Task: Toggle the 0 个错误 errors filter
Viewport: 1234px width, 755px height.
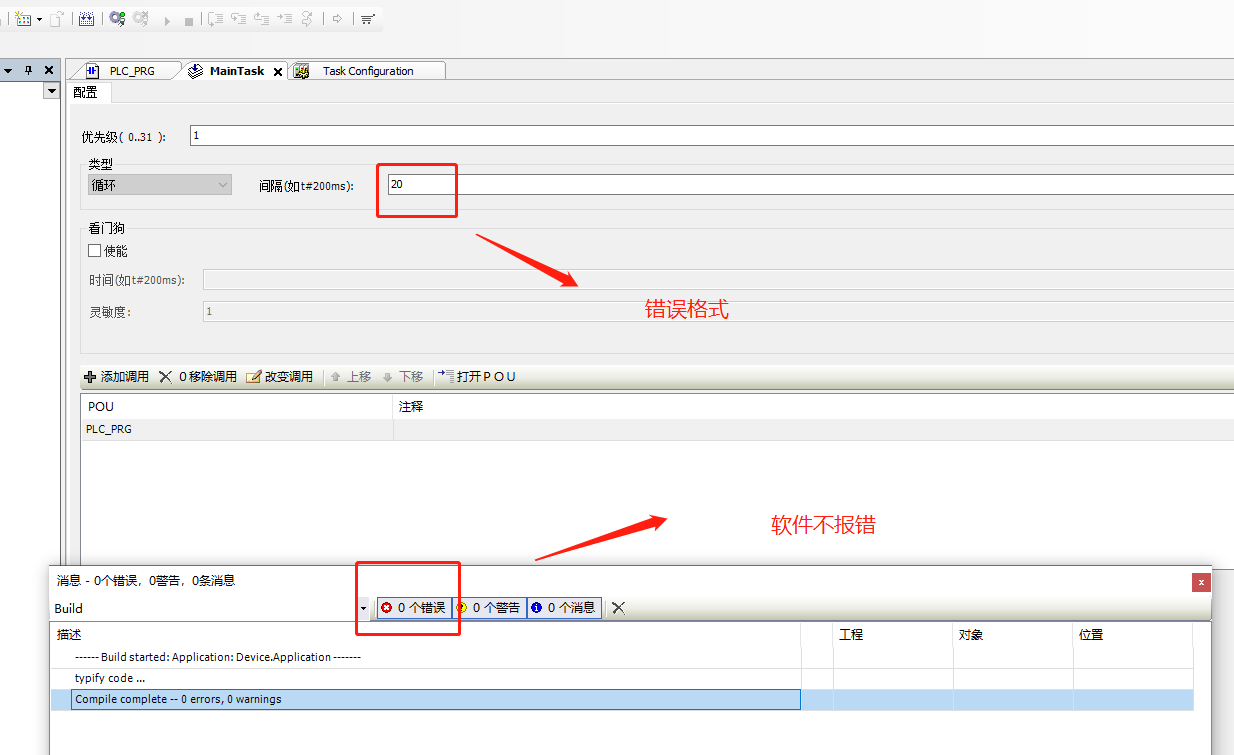Action: 413,608
